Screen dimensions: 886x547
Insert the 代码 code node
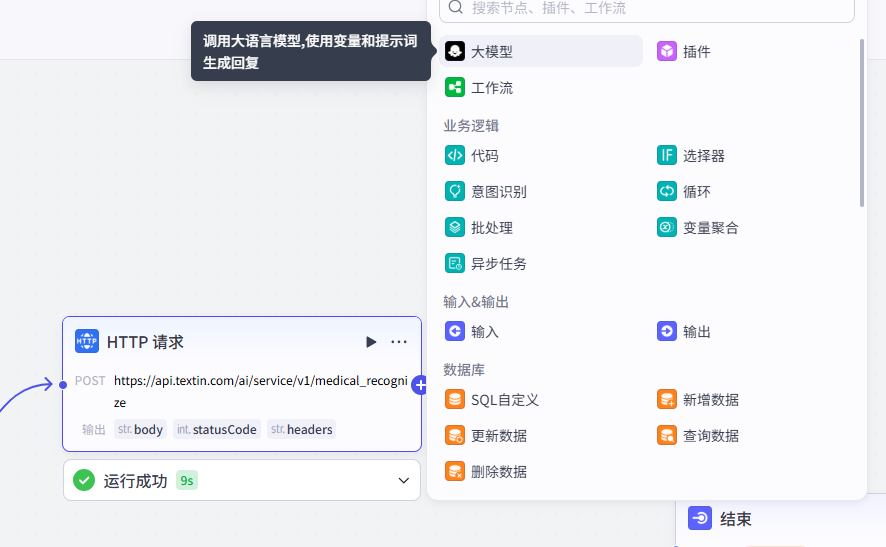pos(471,155)
